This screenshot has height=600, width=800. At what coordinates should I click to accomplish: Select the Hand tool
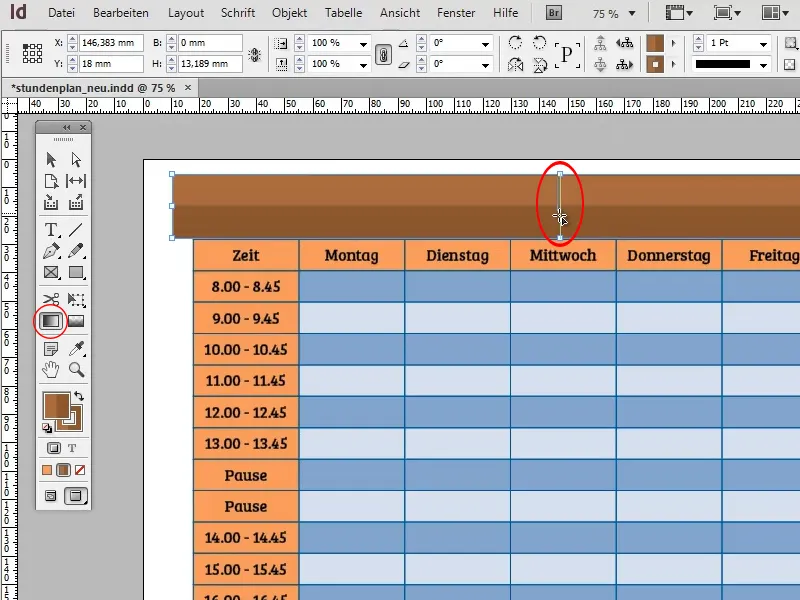51,369
